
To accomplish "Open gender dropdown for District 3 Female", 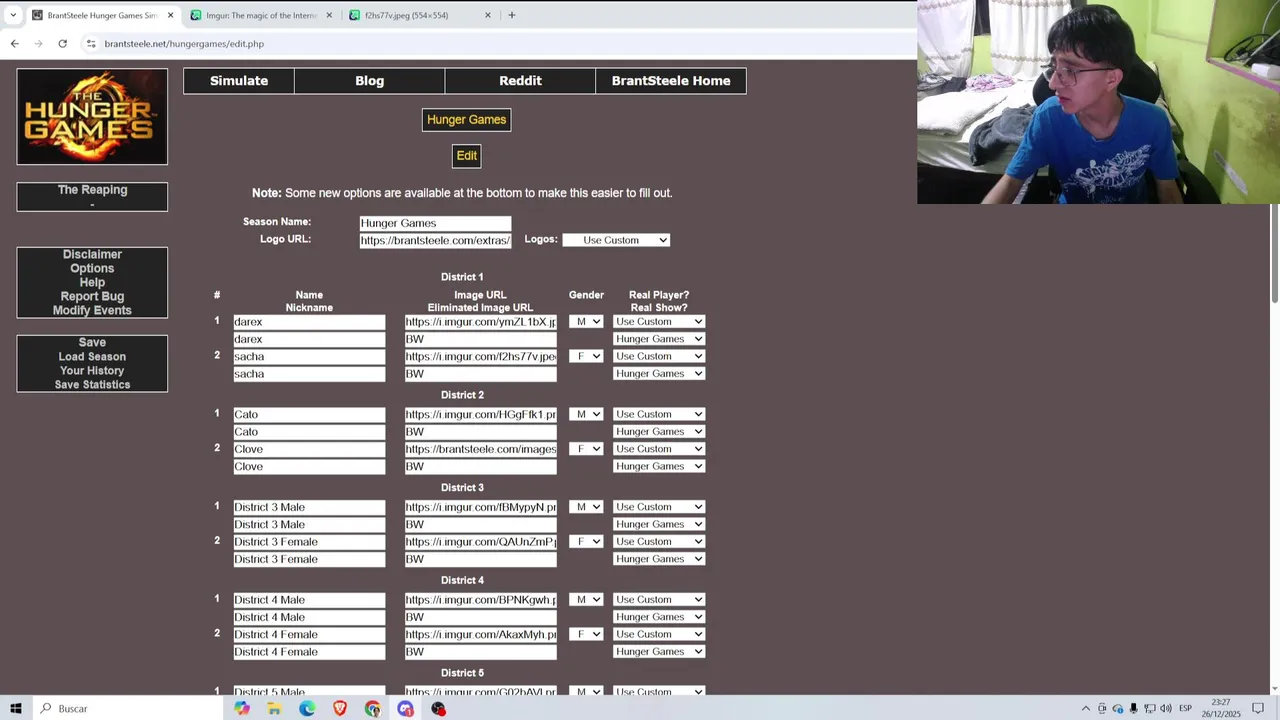I will click(x=586, y=542).
